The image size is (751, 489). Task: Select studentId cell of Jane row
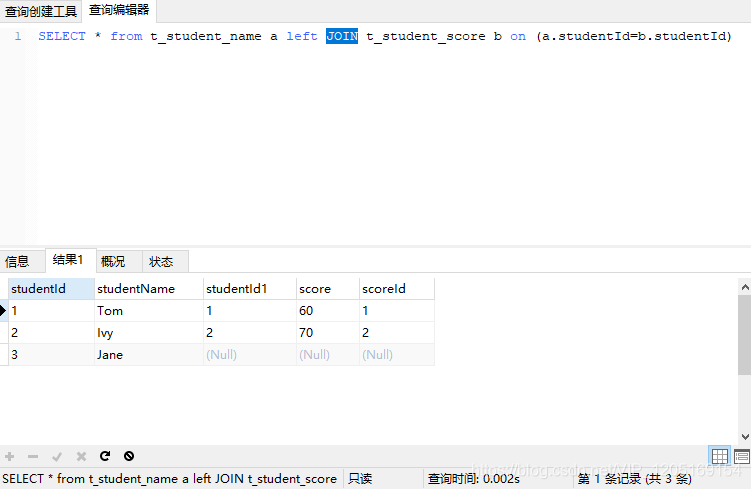point(52,355)
